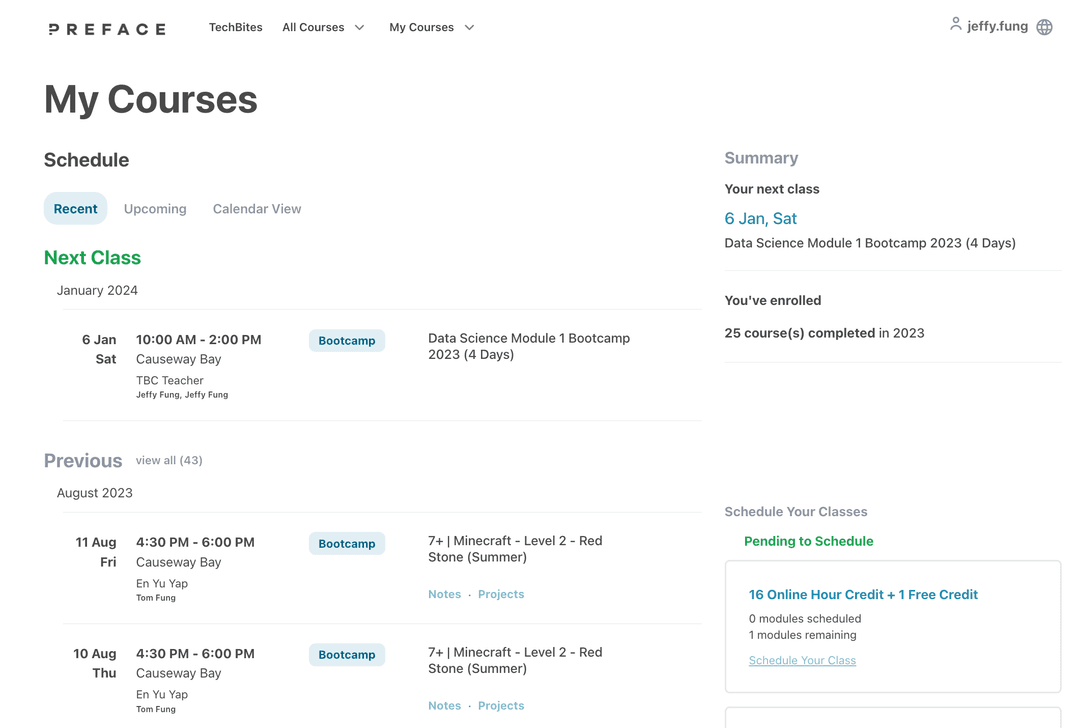1080x728 pixels.
Task: Click the PREFACE logo
Action: (107, 29)
